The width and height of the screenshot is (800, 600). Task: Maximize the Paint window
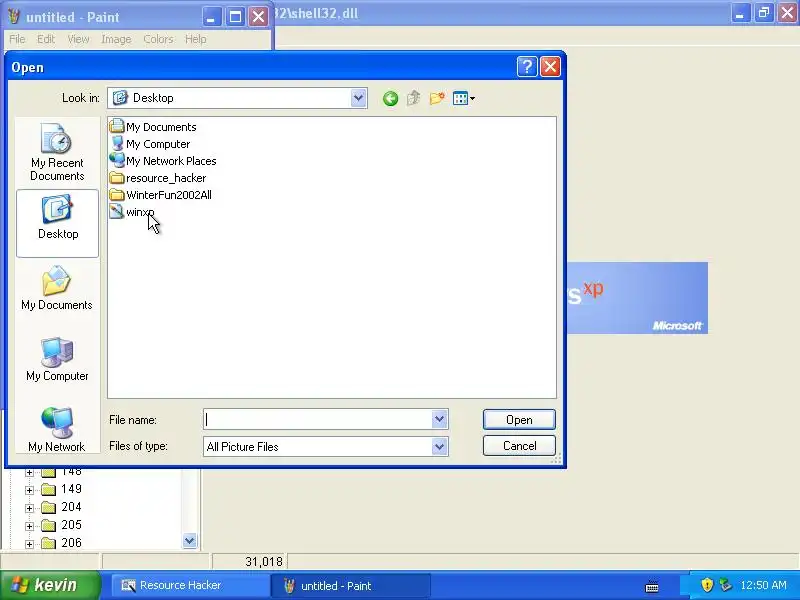pos(235,17)
